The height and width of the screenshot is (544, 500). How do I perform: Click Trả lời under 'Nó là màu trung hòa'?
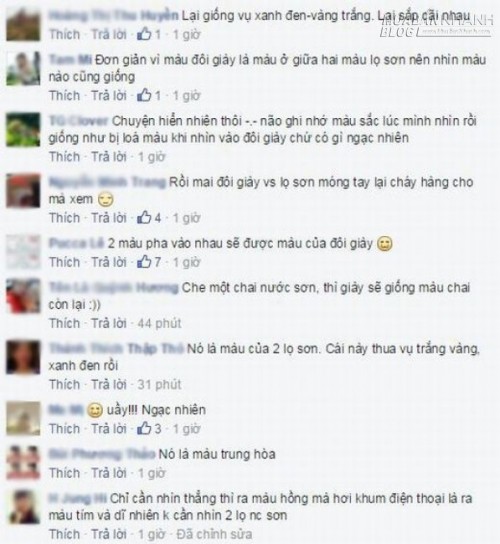[109, 473]
